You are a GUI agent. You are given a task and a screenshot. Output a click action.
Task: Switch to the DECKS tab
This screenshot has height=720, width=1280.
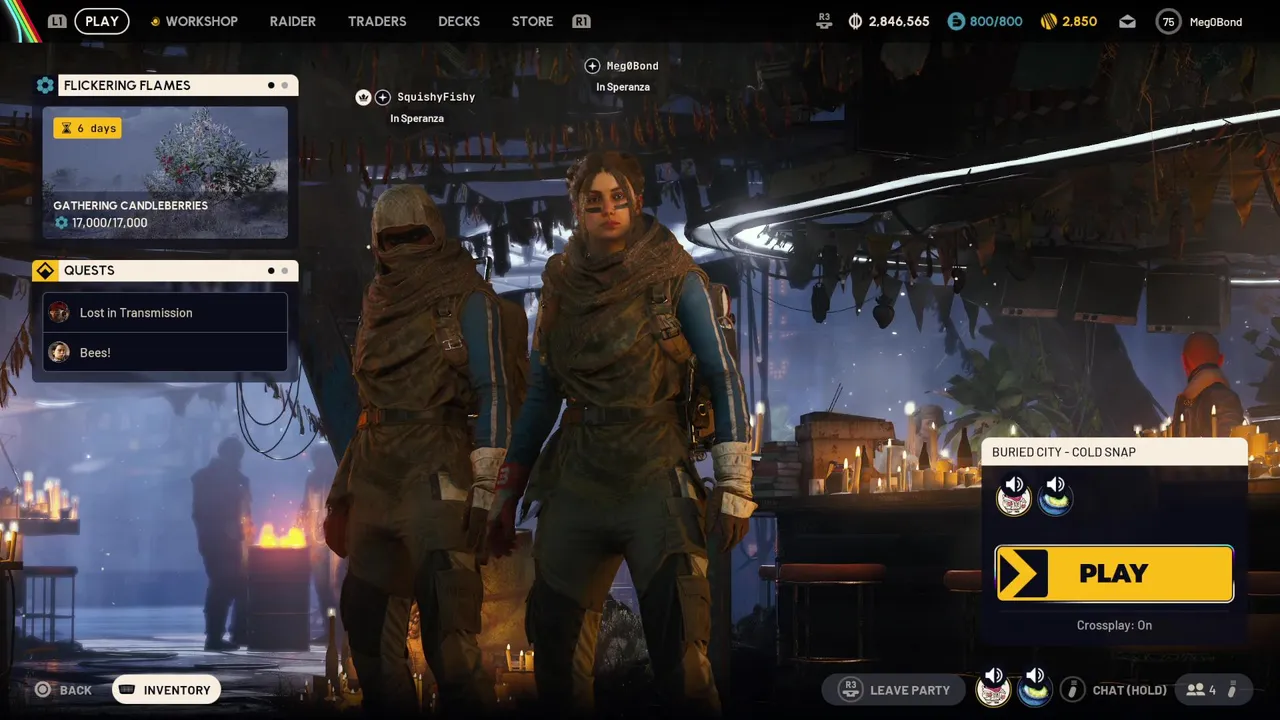click(459, 21)
